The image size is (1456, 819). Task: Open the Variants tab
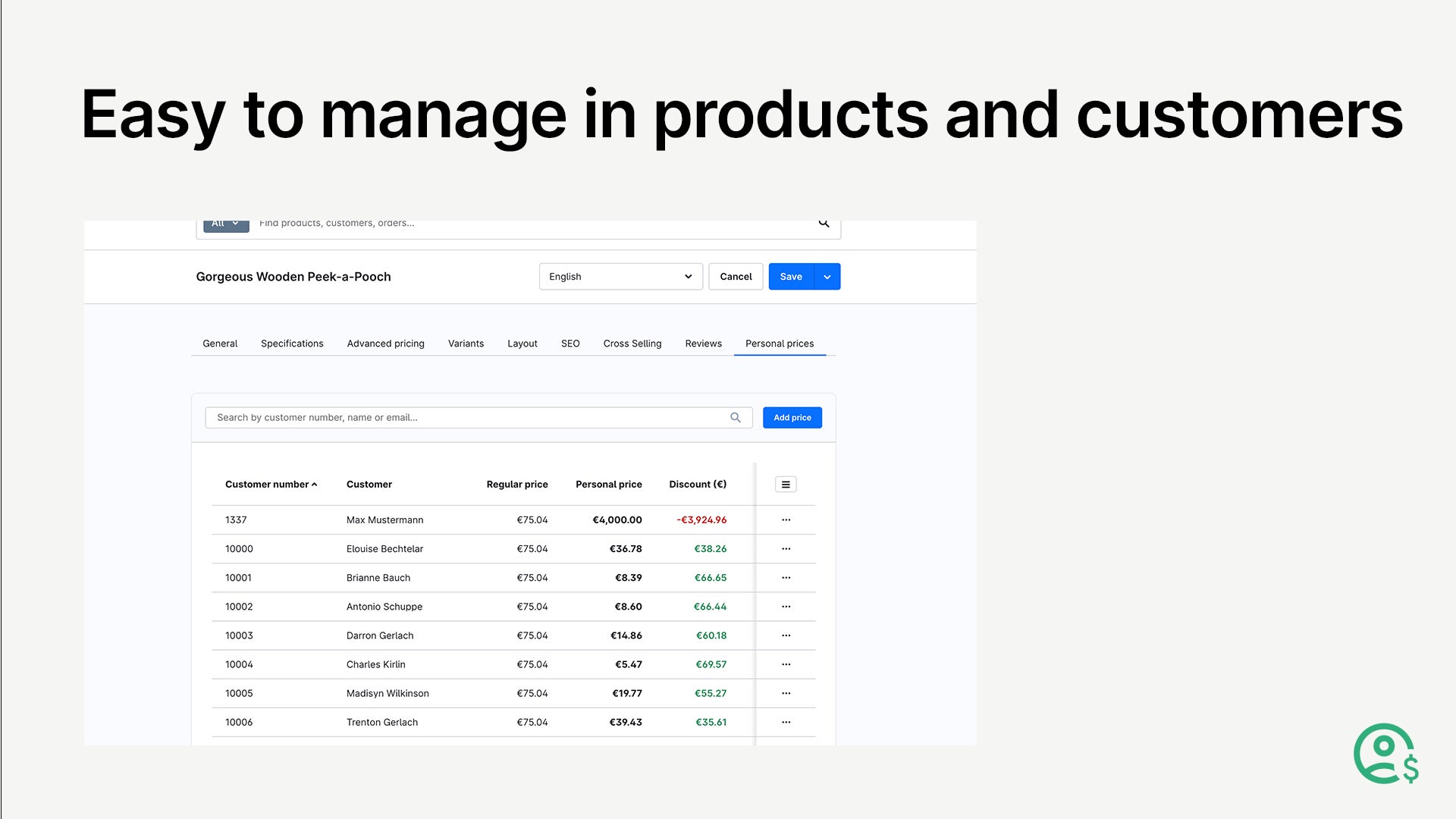pyautogui.click(x=466, y=344)
